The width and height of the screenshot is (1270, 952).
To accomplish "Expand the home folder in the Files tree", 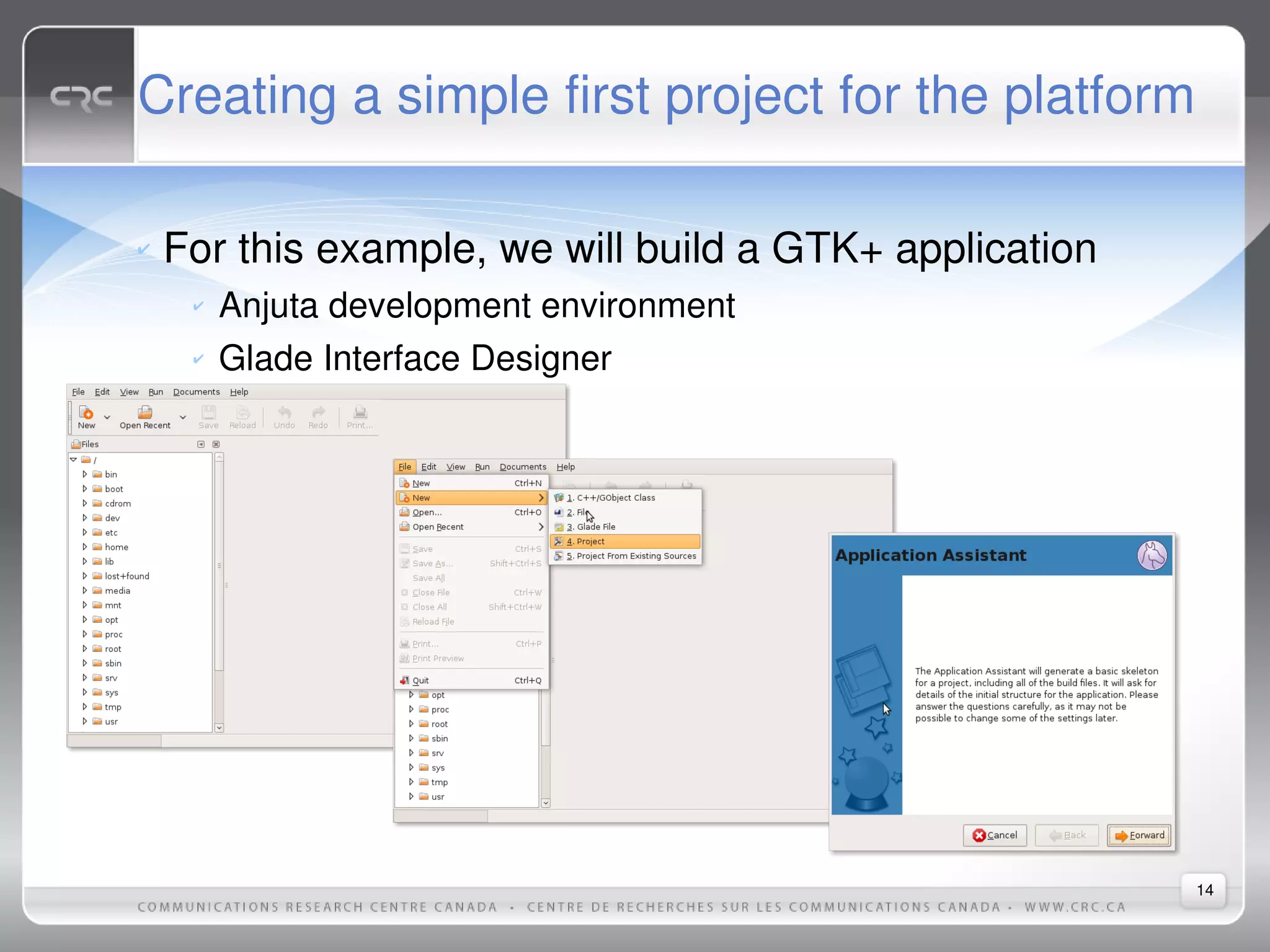I will point(85,547).
